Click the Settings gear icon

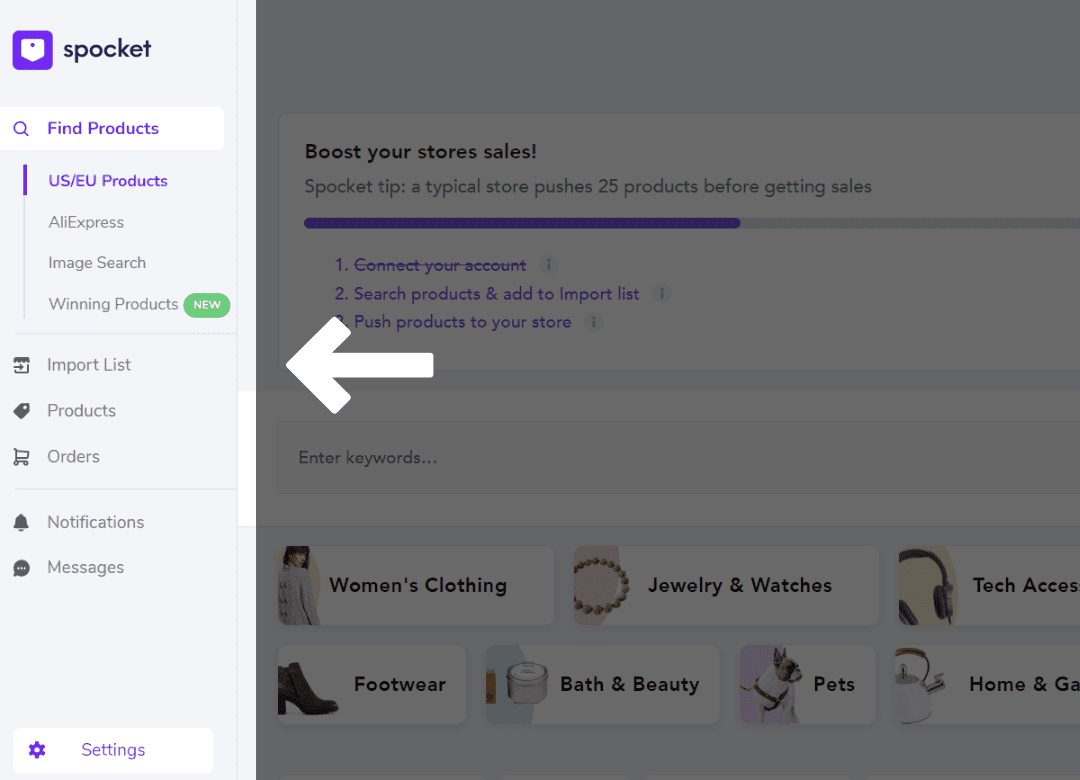click(37, 750)
